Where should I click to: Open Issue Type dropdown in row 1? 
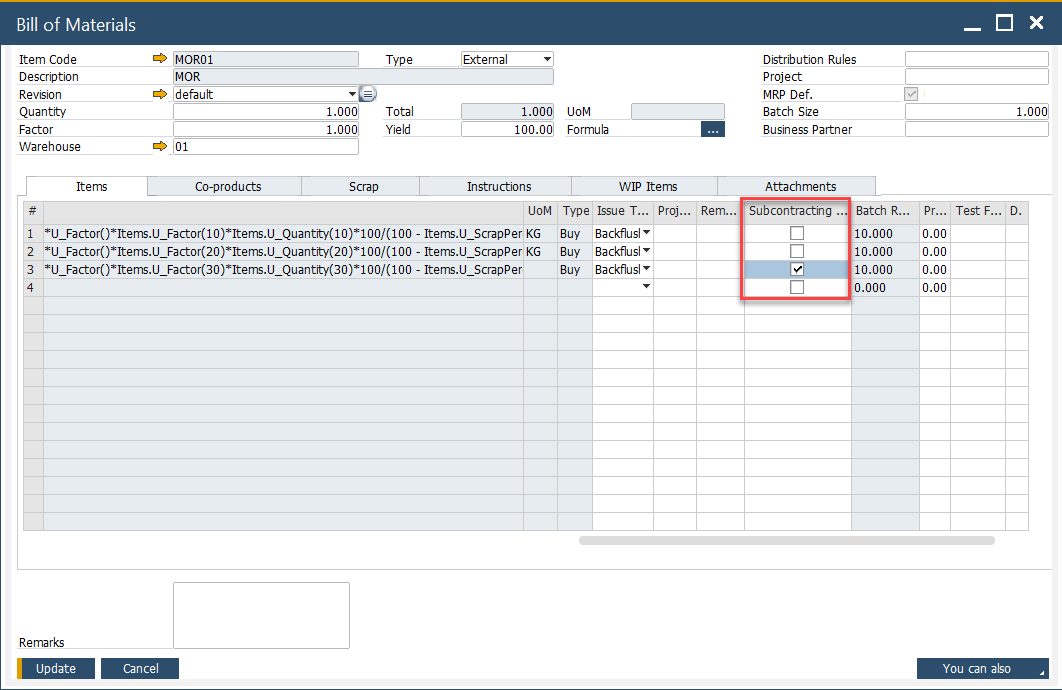coord(646,233)
